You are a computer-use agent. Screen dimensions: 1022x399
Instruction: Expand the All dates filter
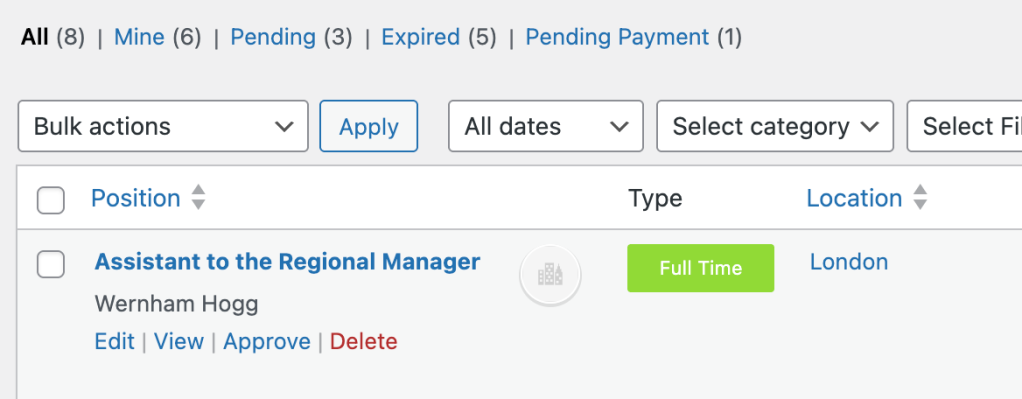tap(546, 126)
